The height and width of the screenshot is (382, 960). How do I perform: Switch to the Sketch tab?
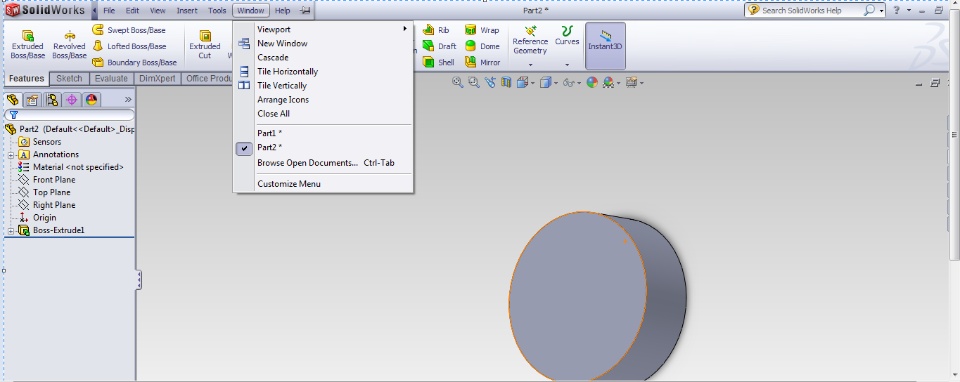point(69,78)
